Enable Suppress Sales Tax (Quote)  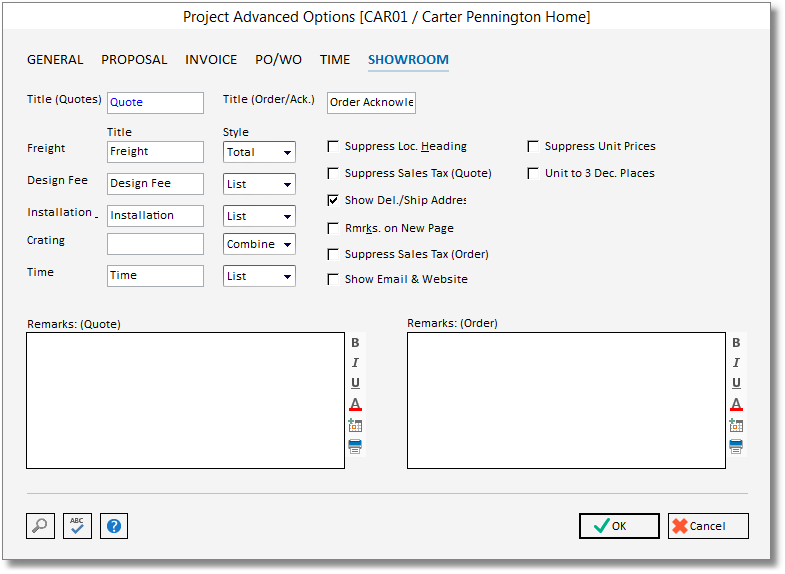333,174
